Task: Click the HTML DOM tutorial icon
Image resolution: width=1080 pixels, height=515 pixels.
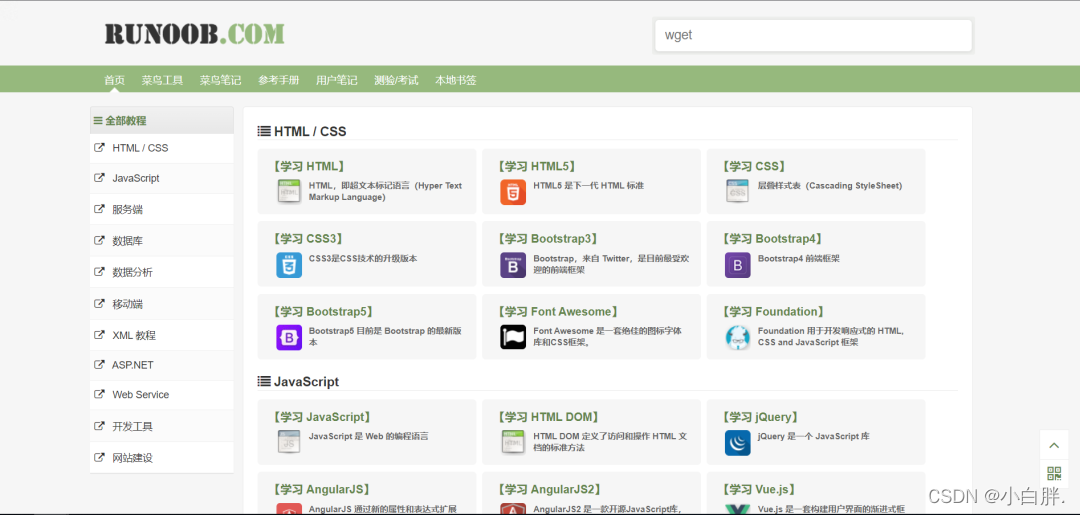Action: coord(513,442)
